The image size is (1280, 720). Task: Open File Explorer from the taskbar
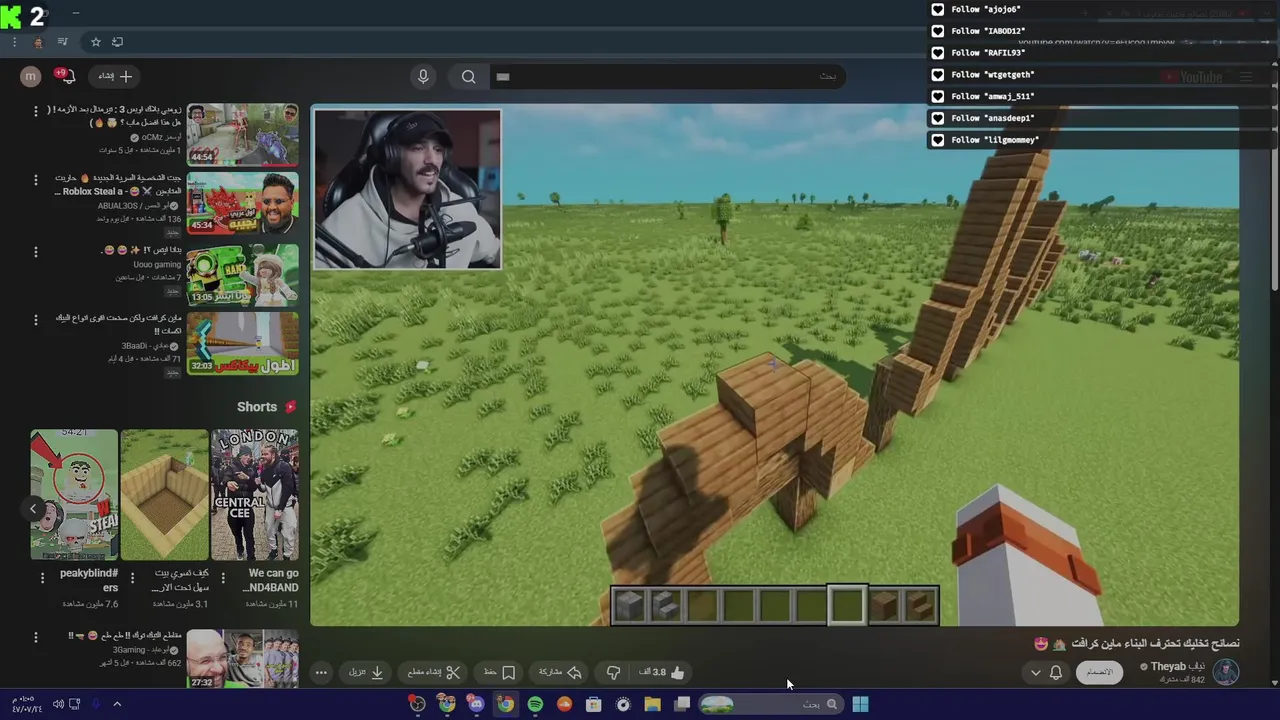[x=652, y=704]
